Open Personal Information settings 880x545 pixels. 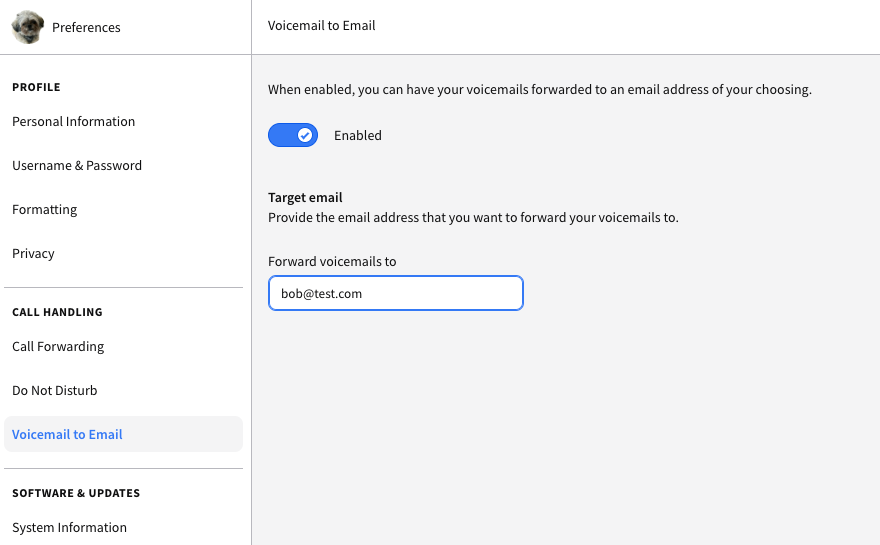[x=74, y=121]
